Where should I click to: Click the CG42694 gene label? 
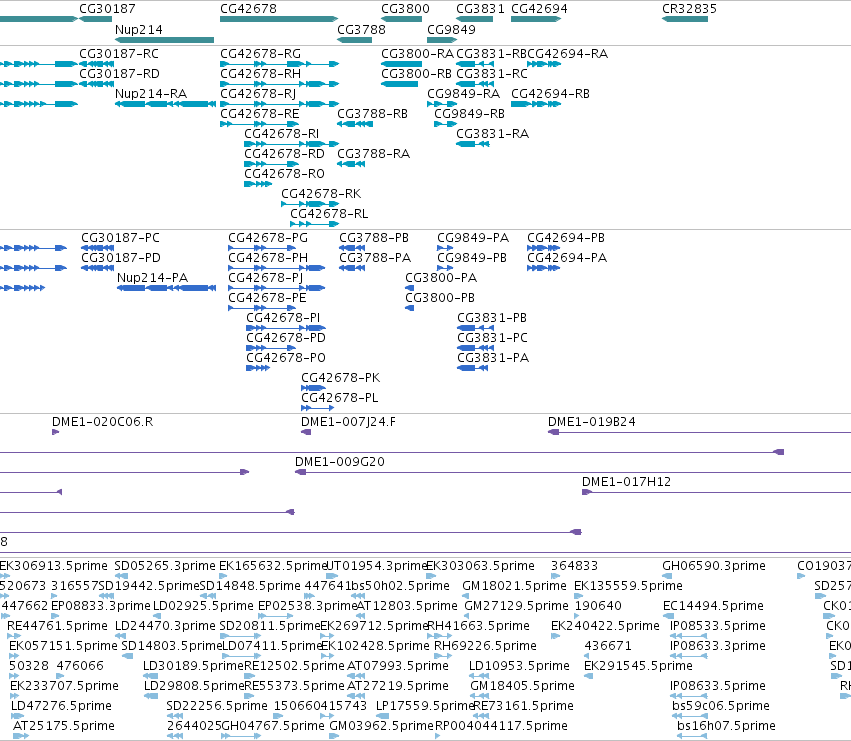pos(539,9)
